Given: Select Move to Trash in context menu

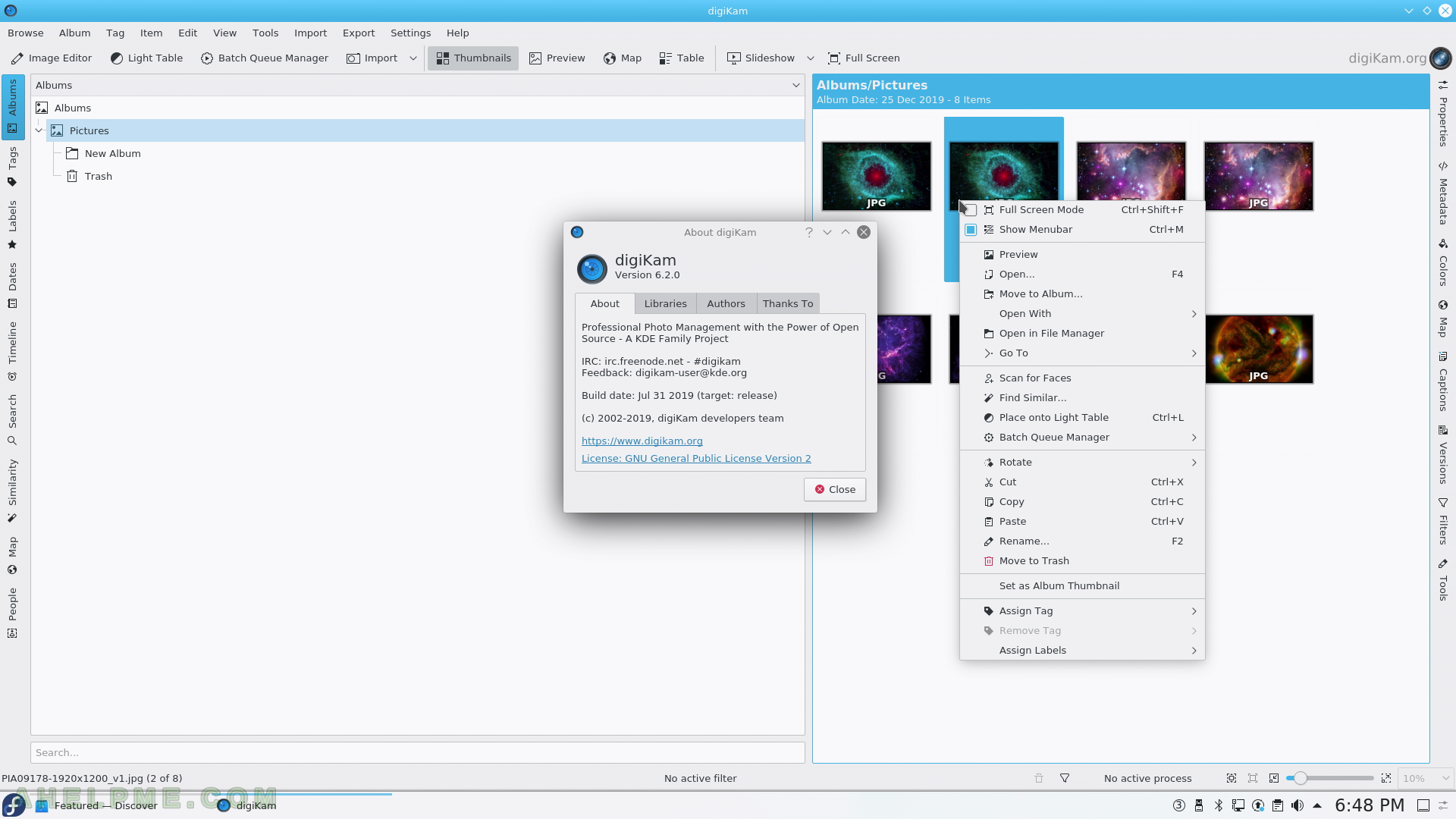Looking at the screenshot, I should pos(1082,561).
